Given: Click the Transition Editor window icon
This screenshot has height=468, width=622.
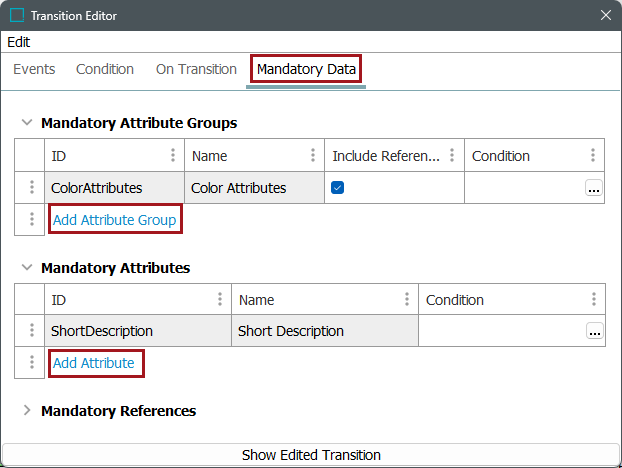Looking at the screenshot, I should [x=17, y=15].
